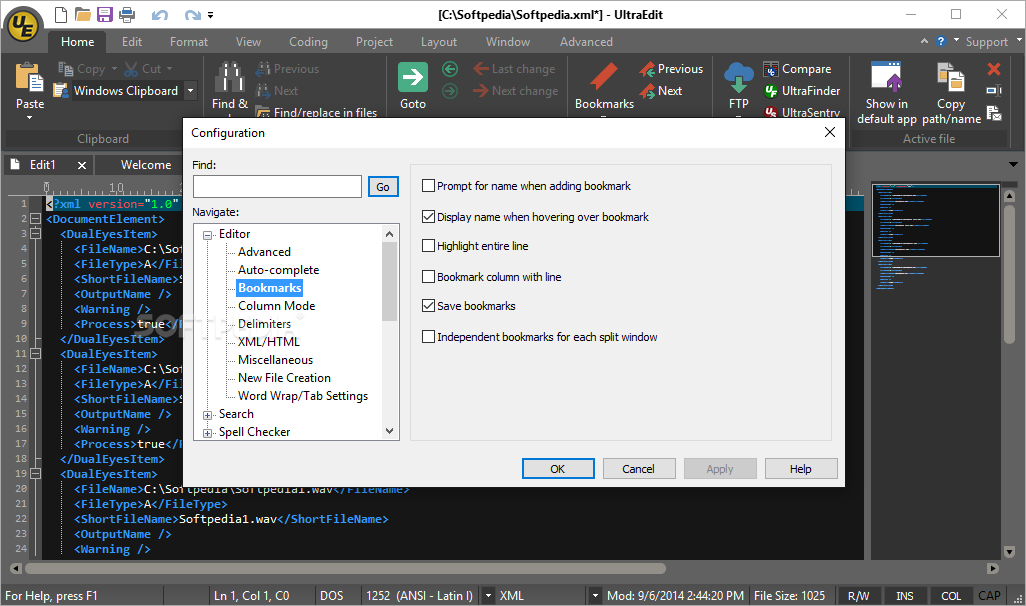Click the Paste clipboard icon
The width and height of the screenshot is (1026, 606).
(x=29, y=77)
